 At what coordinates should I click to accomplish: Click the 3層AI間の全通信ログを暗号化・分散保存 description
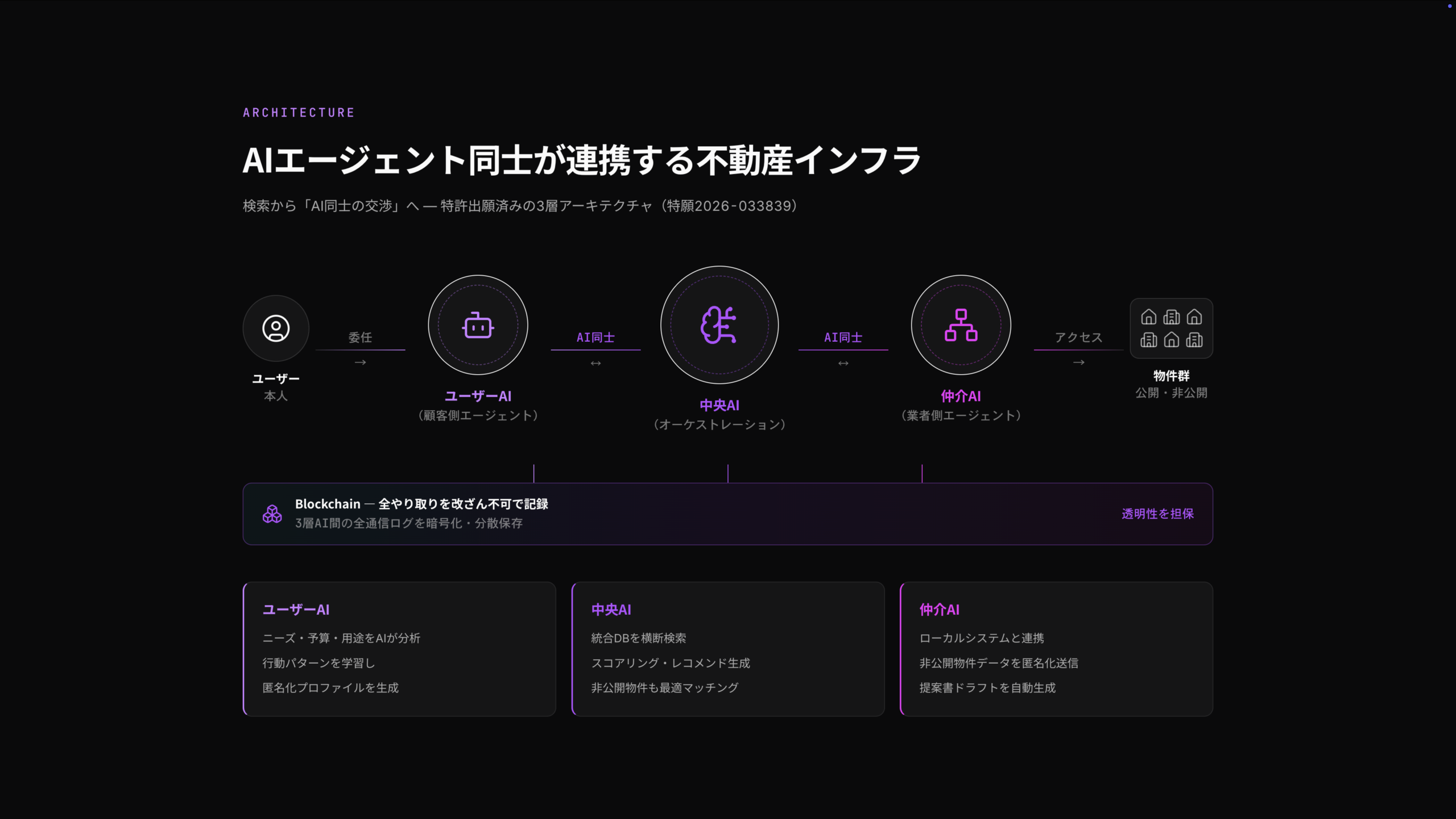pyautogui.click(x=409, y=523)
